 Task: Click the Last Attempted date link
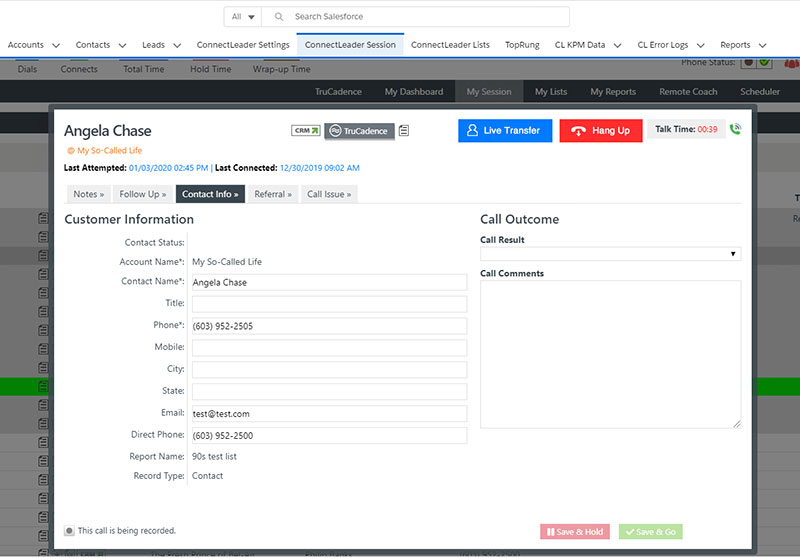point(168,168)
